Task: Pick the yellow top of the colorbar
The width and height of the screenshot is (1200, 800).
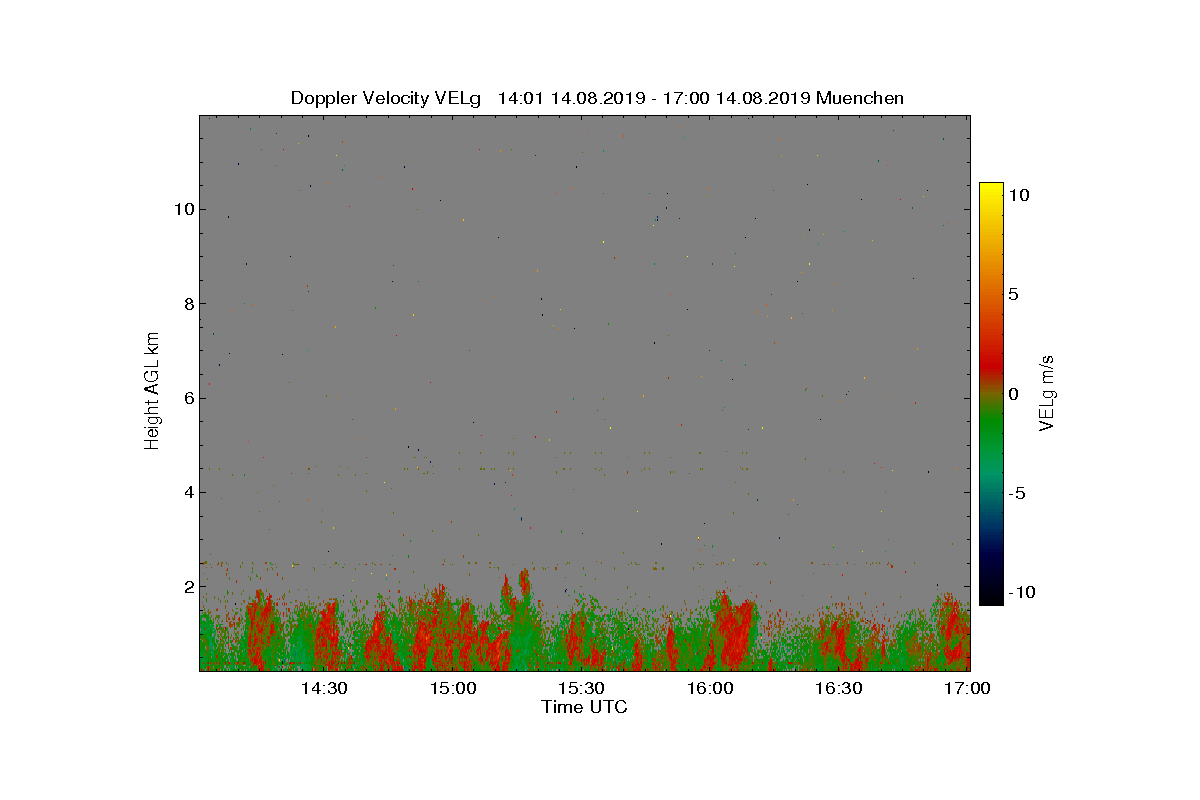Action: [x=991, y=192]
